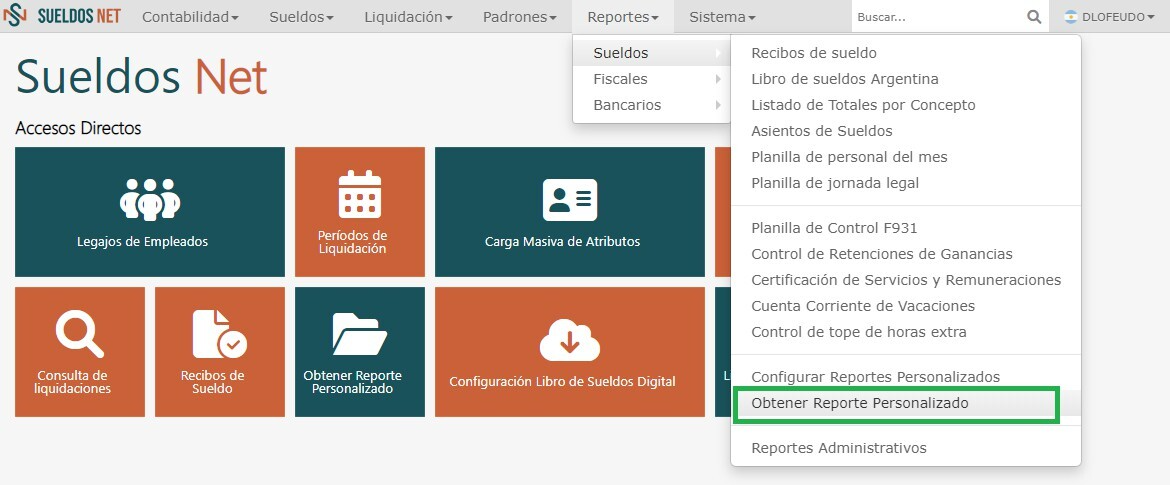Expand the Fiscales submenu
Viewport: 1170px width, 485px height.
click(651, 79)
